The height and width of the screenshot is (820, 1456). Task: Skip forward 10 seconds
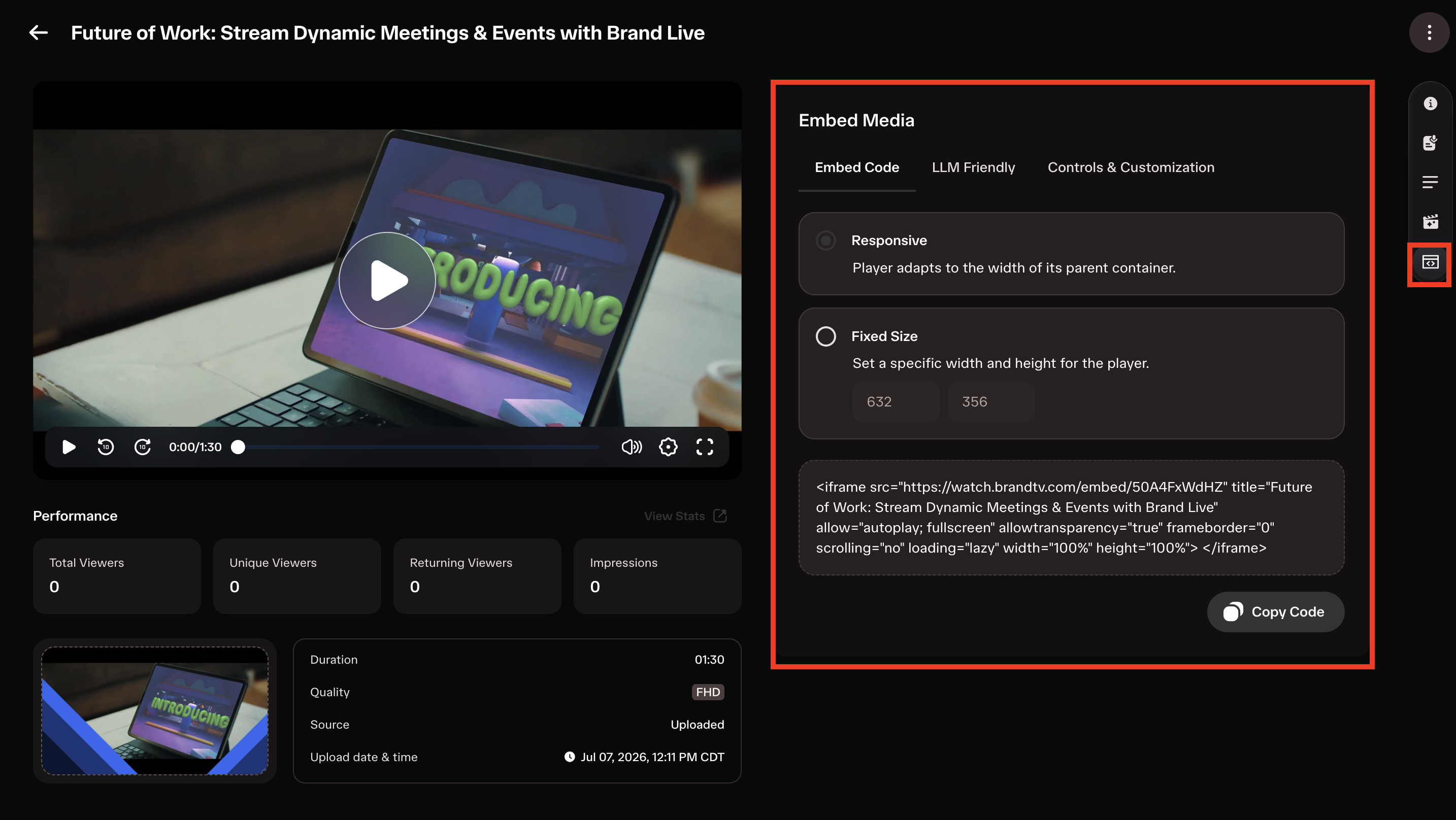click(x=143, y=447)
